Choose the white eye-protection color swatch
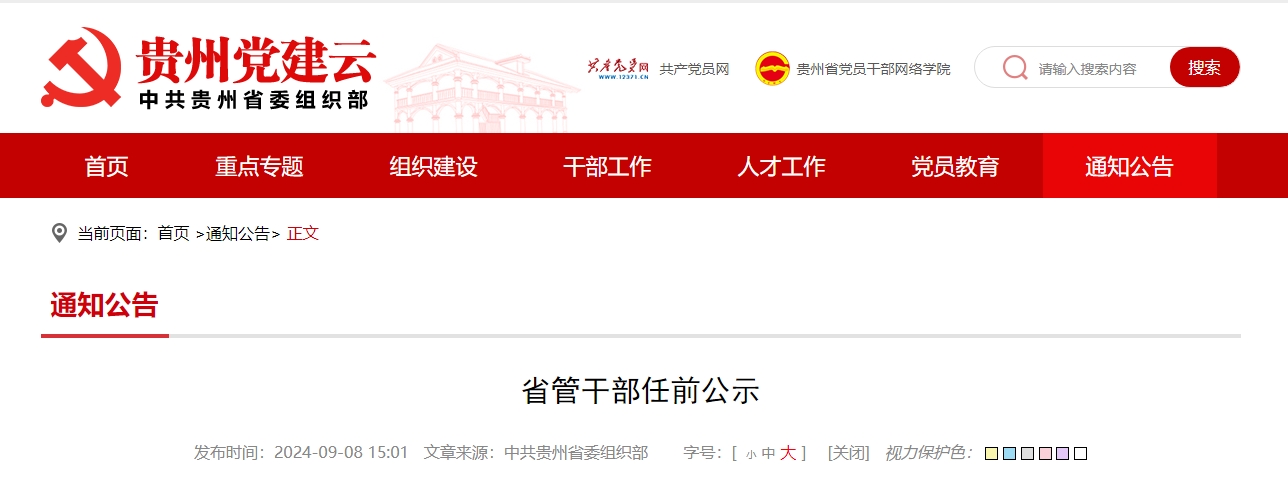 pos(1080,454)
